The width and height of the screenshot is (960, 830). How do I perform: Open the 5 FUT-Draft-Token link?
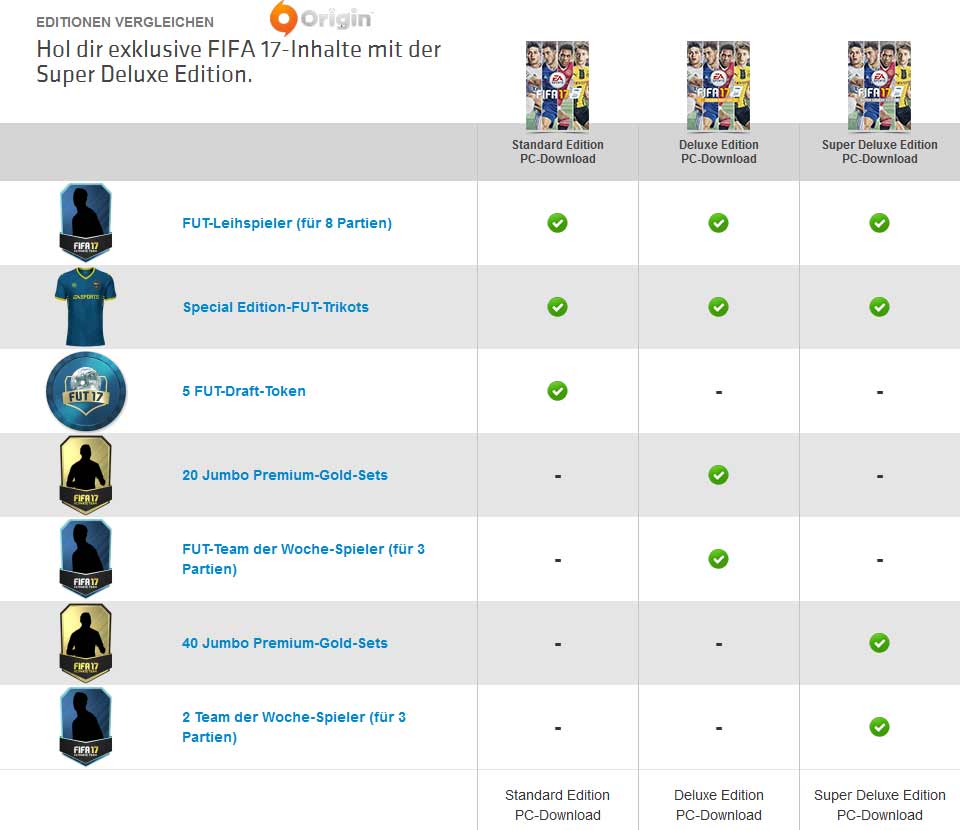[244, 391]
